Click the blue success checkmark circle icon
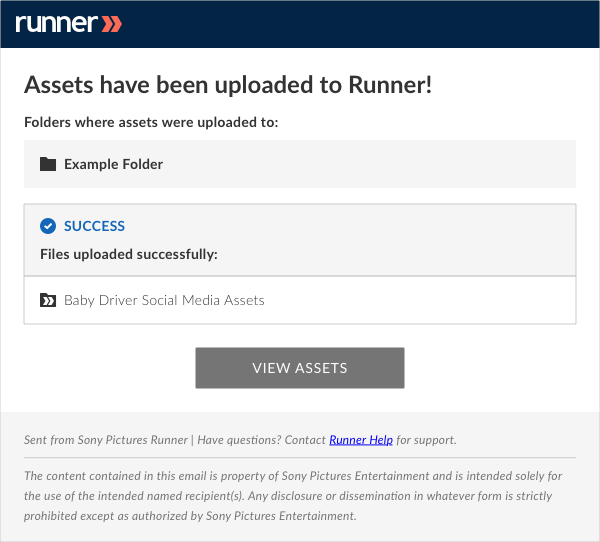 [x=48, y=226]
